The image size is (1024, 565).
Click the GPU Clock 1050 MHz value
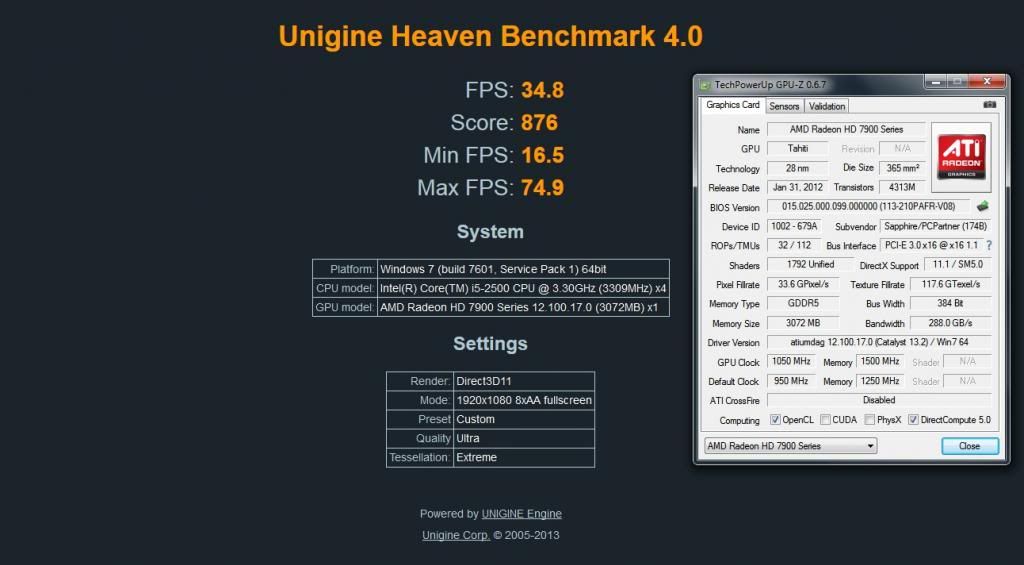(x=792, y=361)
